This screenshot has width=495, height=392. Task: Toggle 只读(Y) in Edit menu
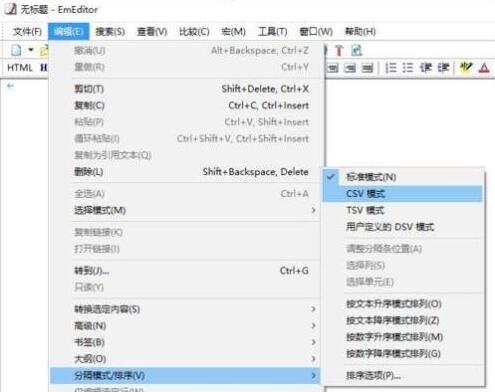tap(185, 287)
